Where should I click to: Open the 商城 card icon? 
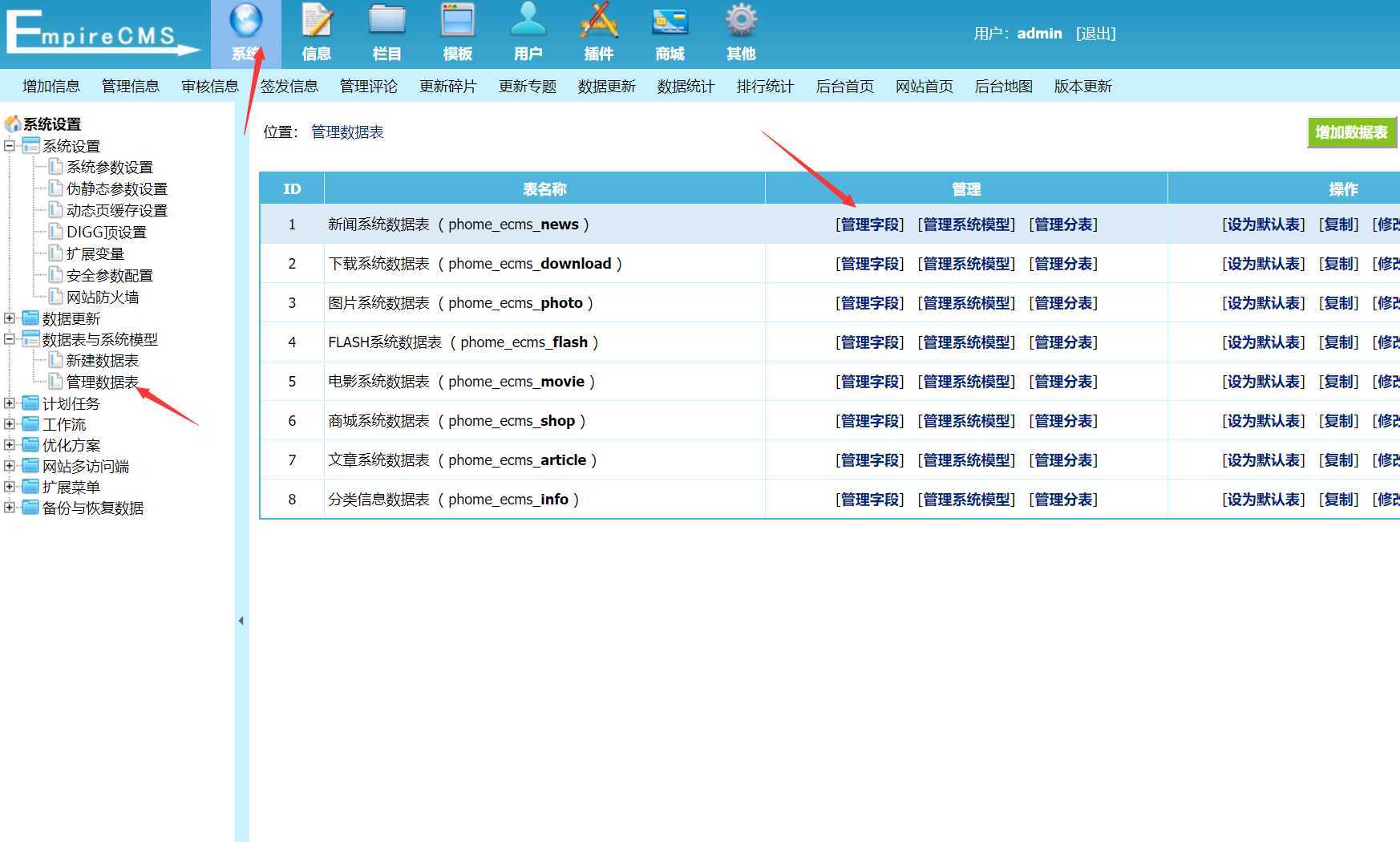click(670, 22)
